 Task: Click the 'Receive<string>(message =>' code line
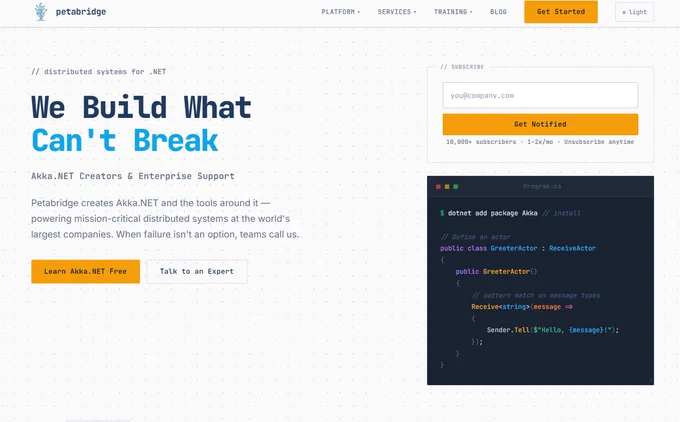click(522, 307)
